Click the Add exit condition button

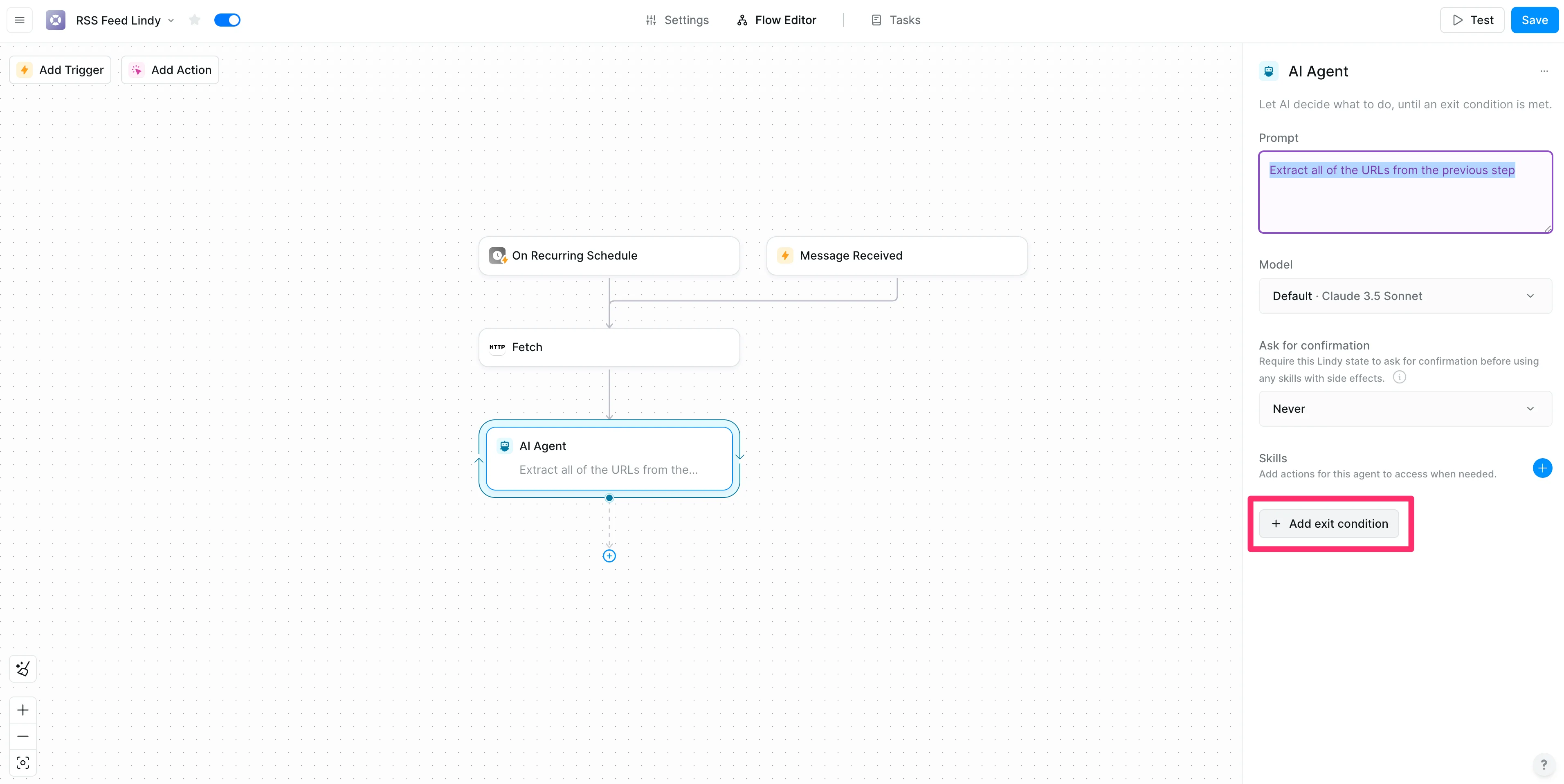[1329, 524]
